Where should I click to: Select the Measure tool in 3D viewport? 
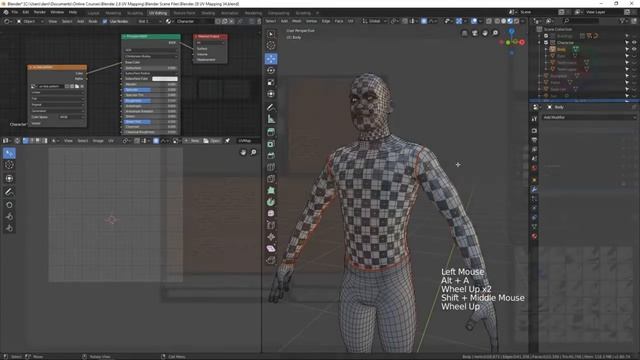tap(271, 119)
